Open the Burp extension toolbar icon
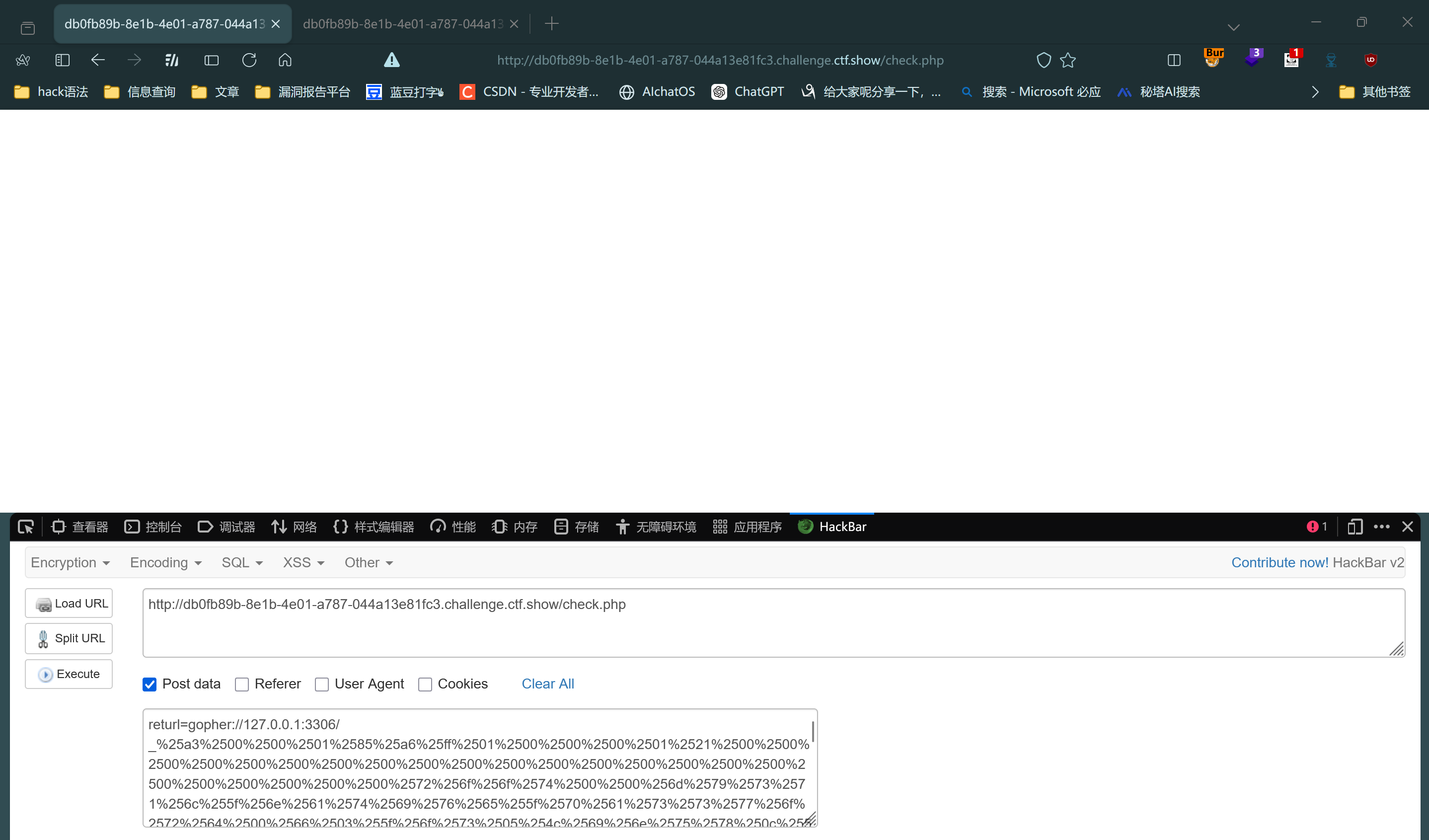 (x=1213, y=59)
